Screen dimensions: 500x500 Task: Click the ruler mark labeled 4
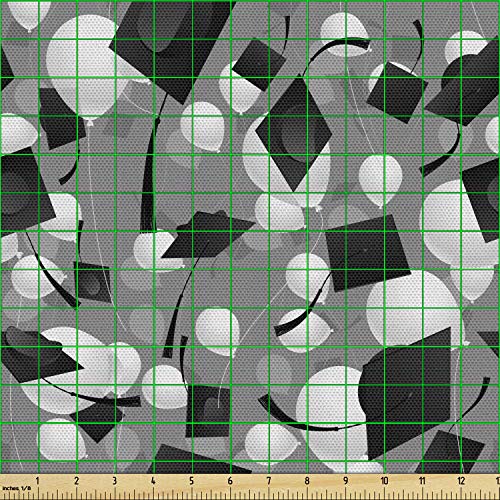point(153,481)
